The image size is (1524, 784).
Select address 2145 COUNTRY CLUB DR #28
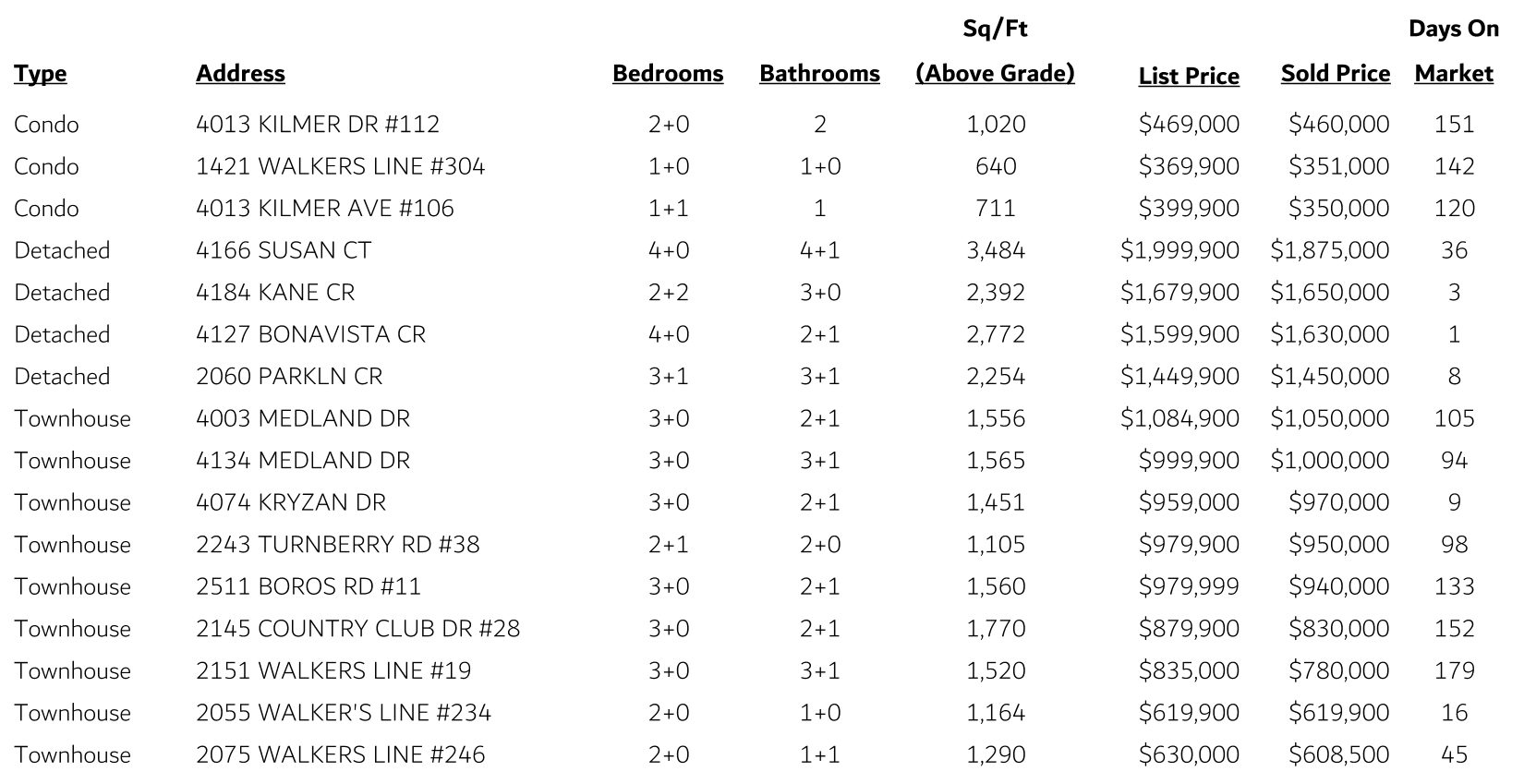tap(358, 629)
